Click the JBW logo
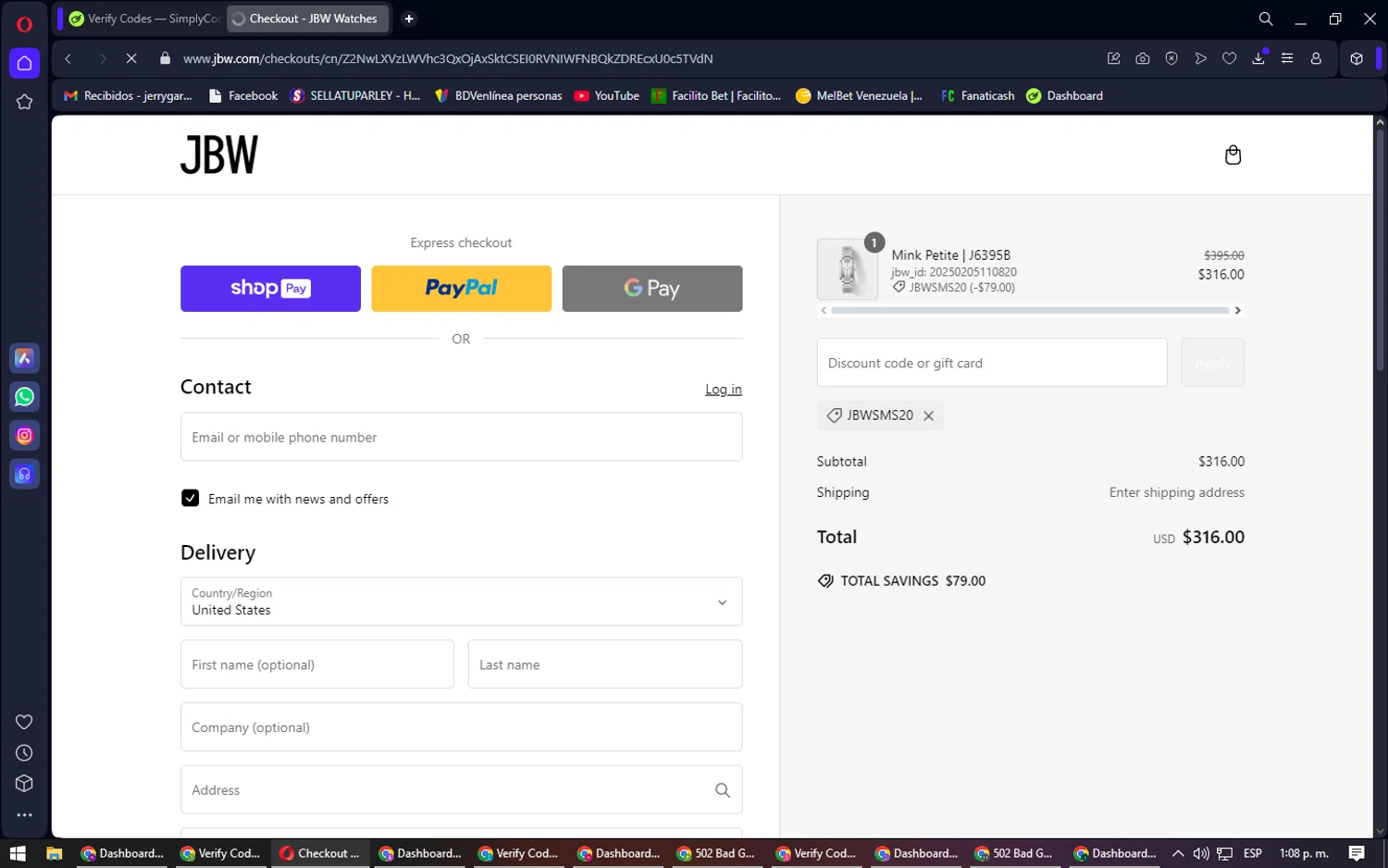 [219, 155]
